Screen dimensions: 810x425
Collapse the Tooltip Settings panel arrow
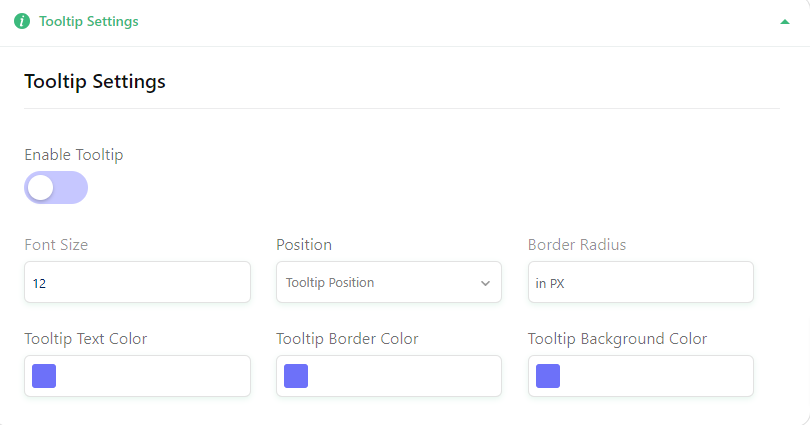[785, 22]
